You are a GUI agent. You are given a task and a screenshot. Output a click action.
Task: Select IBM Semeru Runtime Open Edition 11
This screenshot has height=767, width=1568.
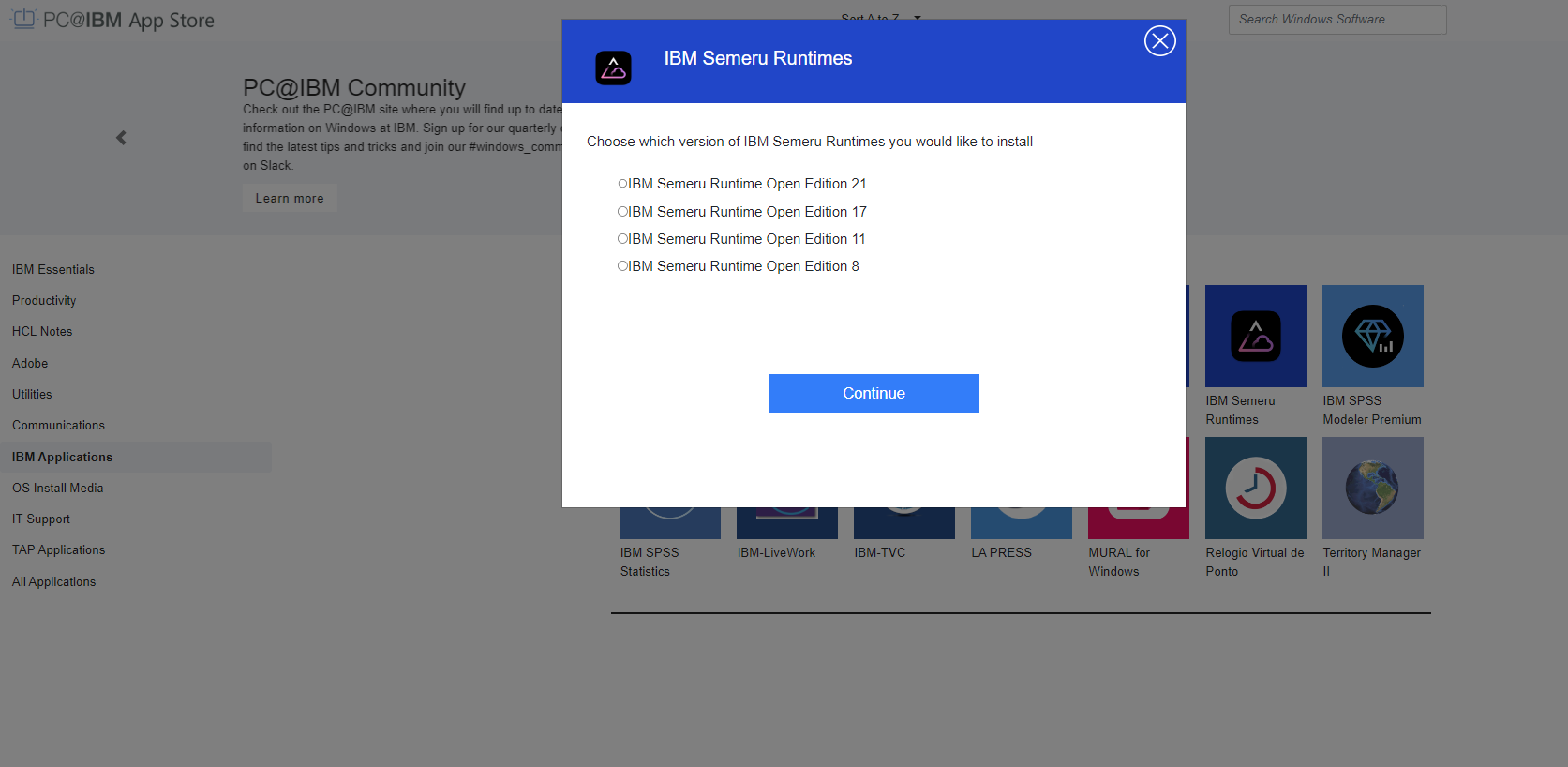pyautogui.click(x=622, y=239)
